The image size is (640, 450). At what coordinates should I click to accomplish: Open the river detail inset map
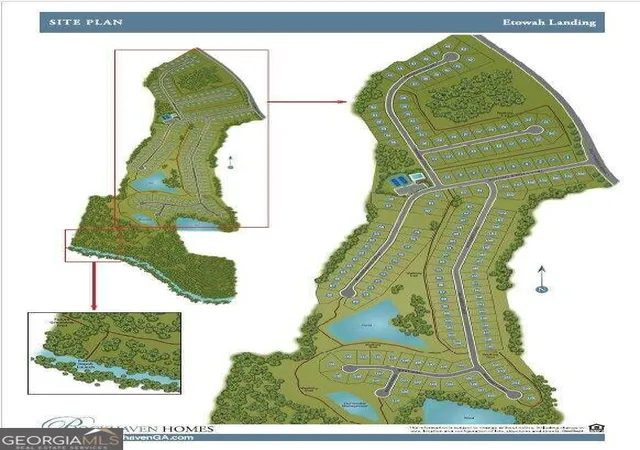click(104, 353)
